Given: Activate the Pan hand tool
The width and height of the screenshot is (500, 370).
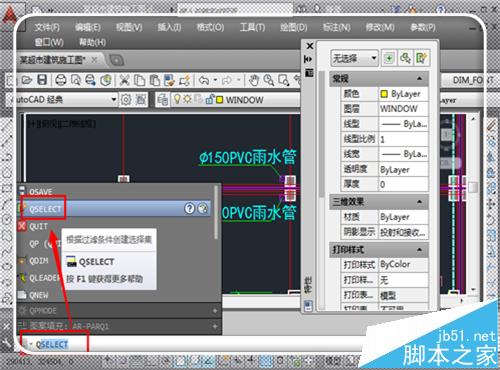Looking at the screenshot, I should click(254, 80).
